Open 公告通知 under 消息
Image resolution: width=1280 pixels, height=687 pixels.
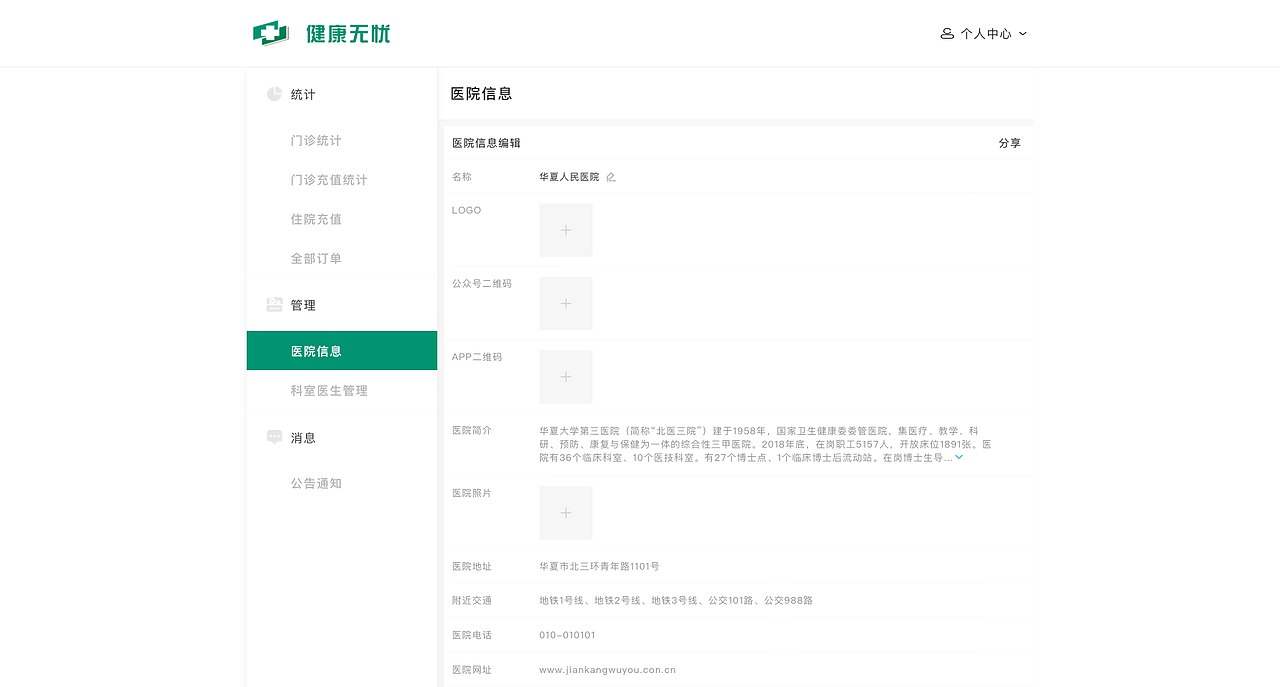(315, 483)
